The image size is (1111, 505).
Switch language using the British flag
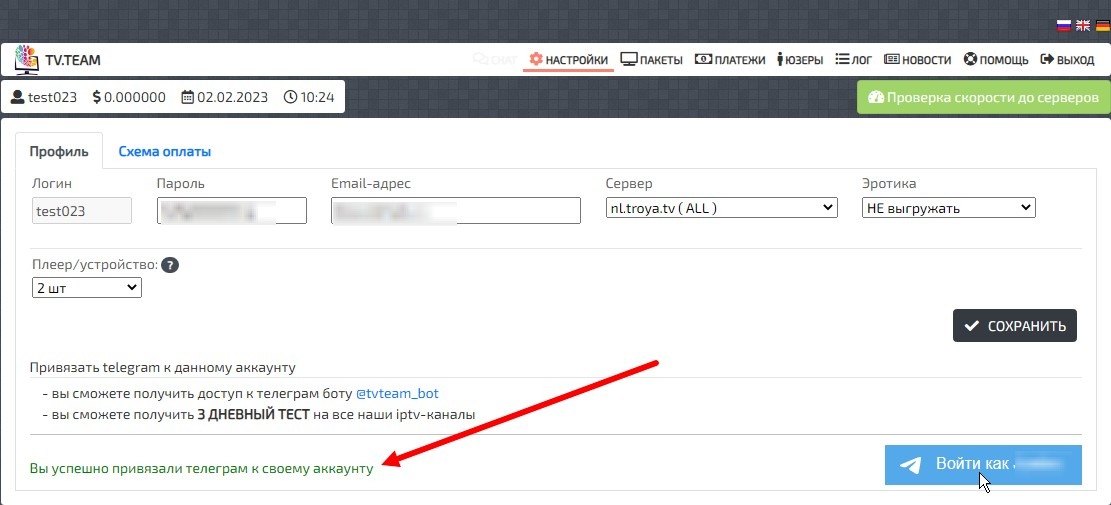click(x=1082, y=25)
